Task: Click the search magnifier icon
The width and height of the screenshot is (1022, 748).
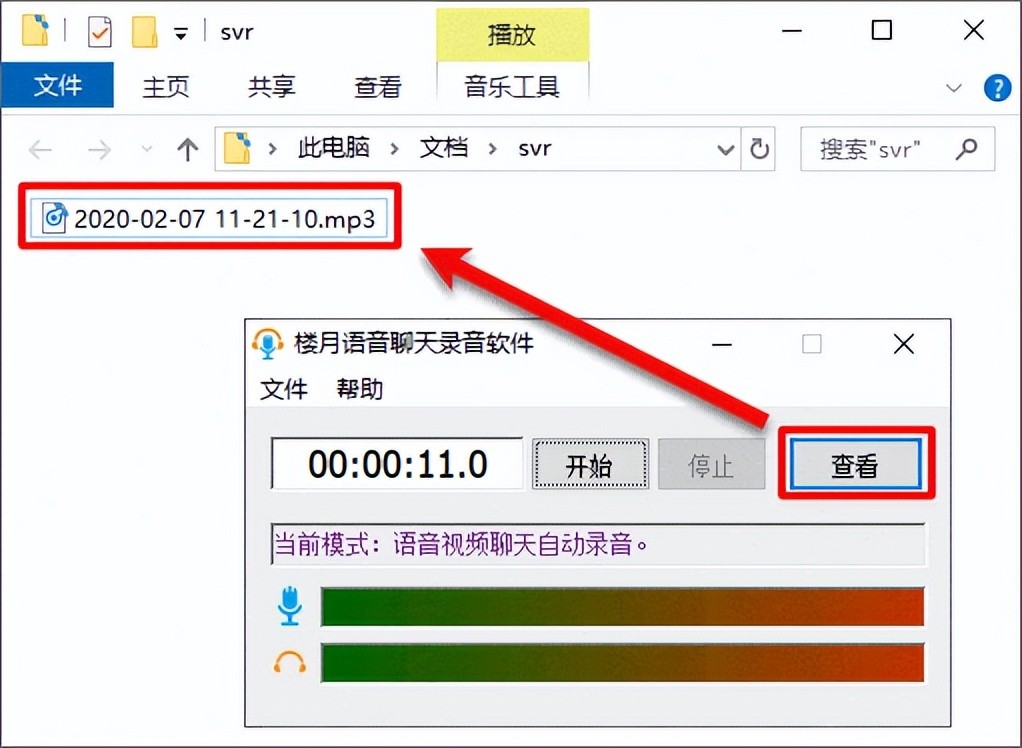Action: [x=966, y=149]
